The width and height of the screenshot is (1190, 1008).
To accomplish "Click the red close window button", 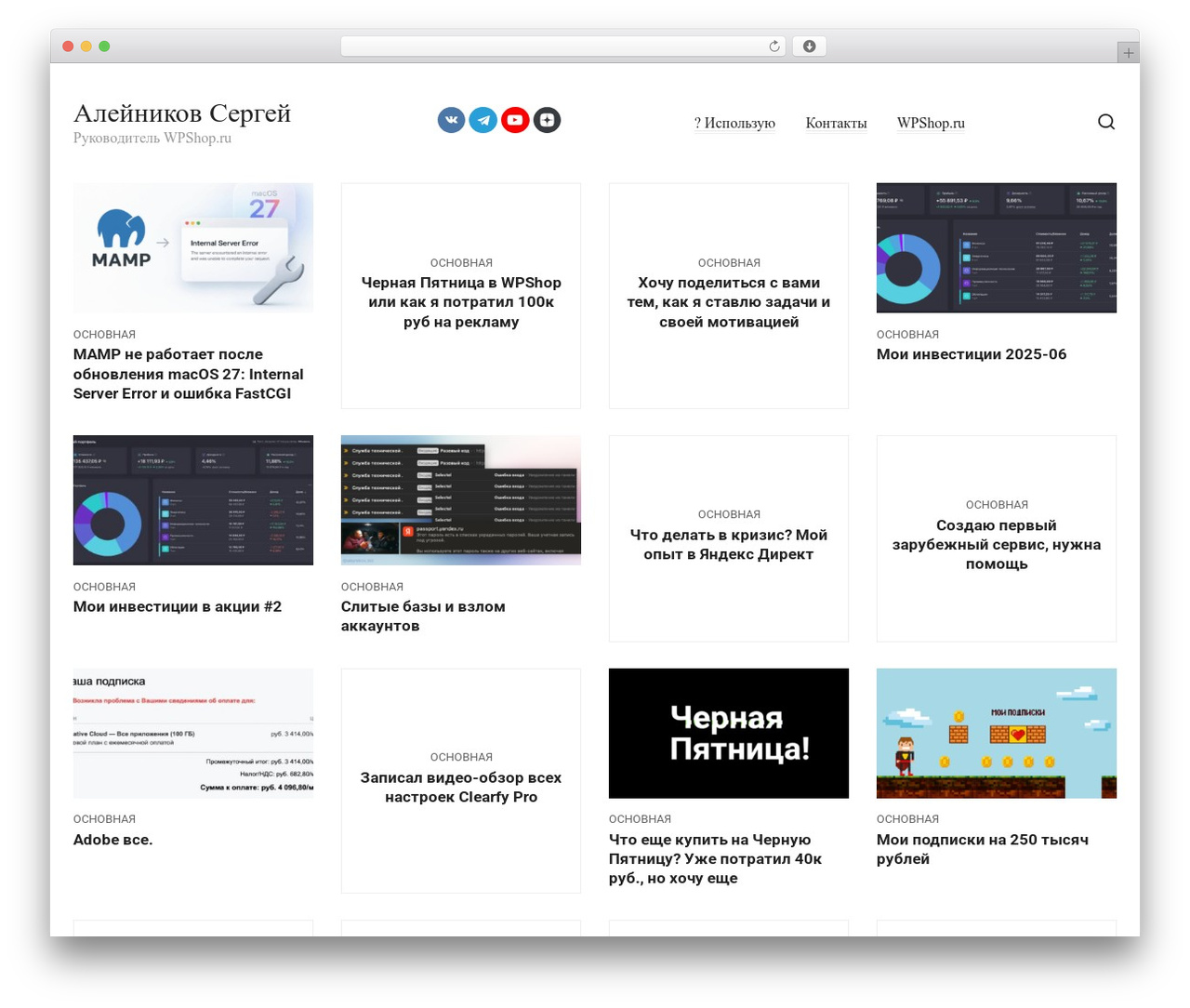I will click(68, 46).
